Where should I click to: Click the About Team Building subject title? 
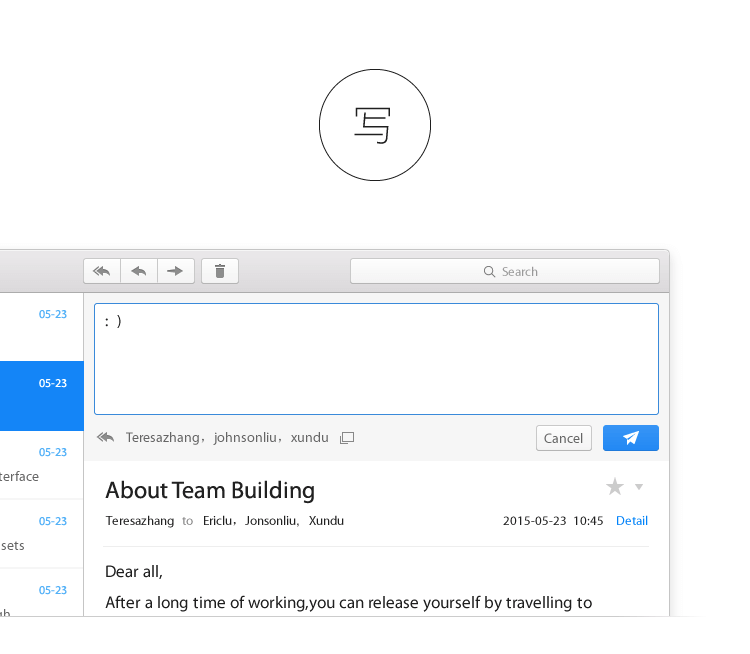[x=210, y=490]
